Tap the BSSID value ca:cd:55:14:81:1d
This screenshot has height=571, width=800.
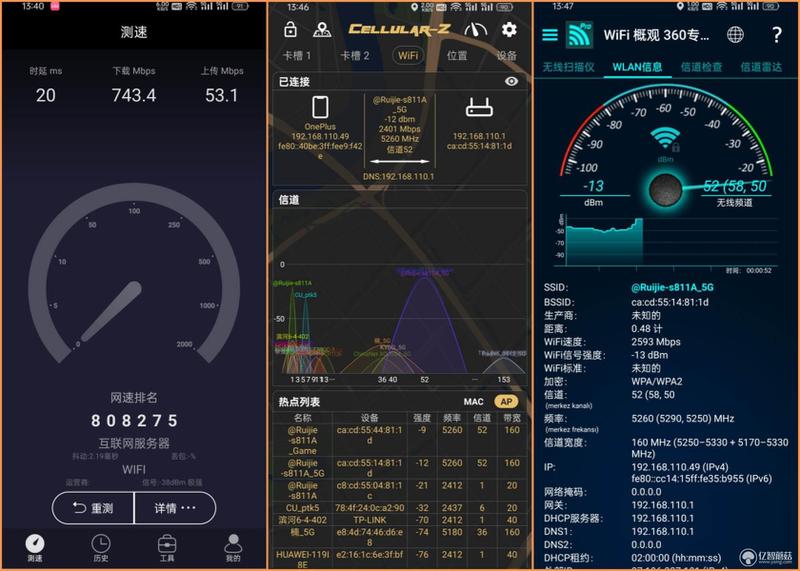coord(670,302)
